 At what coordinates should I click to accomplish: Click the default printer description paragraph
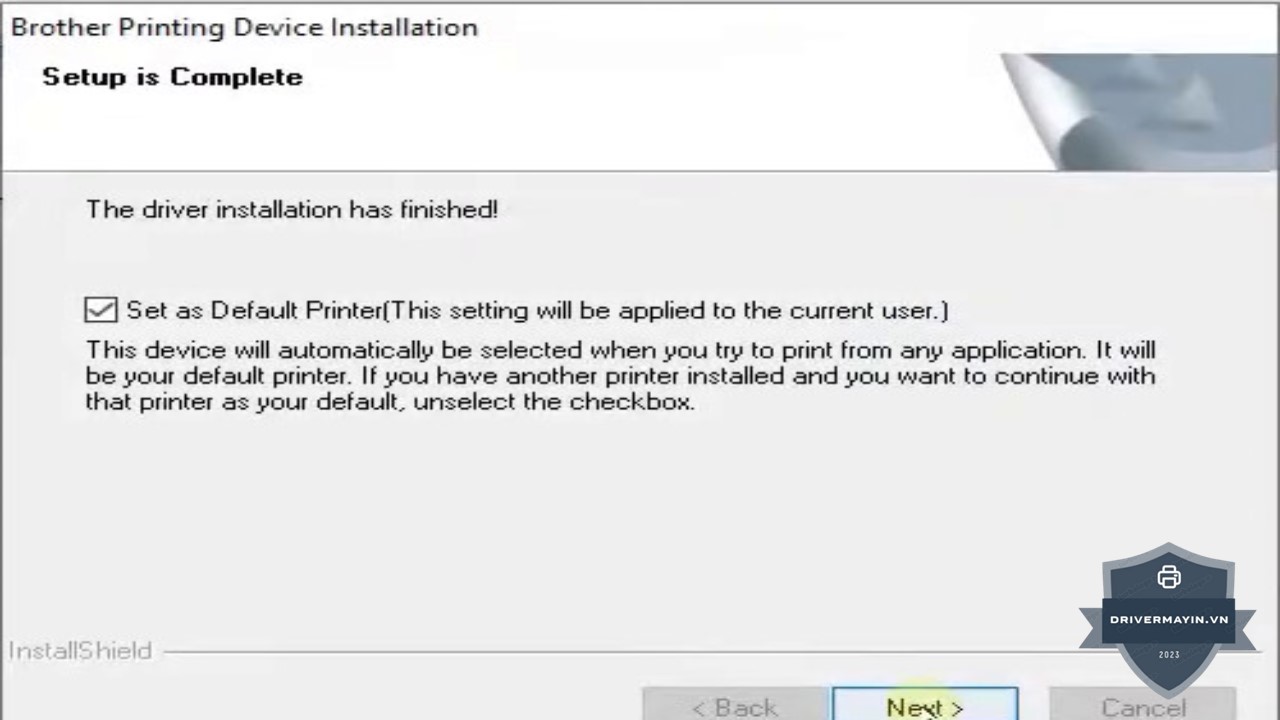(620, 377)
